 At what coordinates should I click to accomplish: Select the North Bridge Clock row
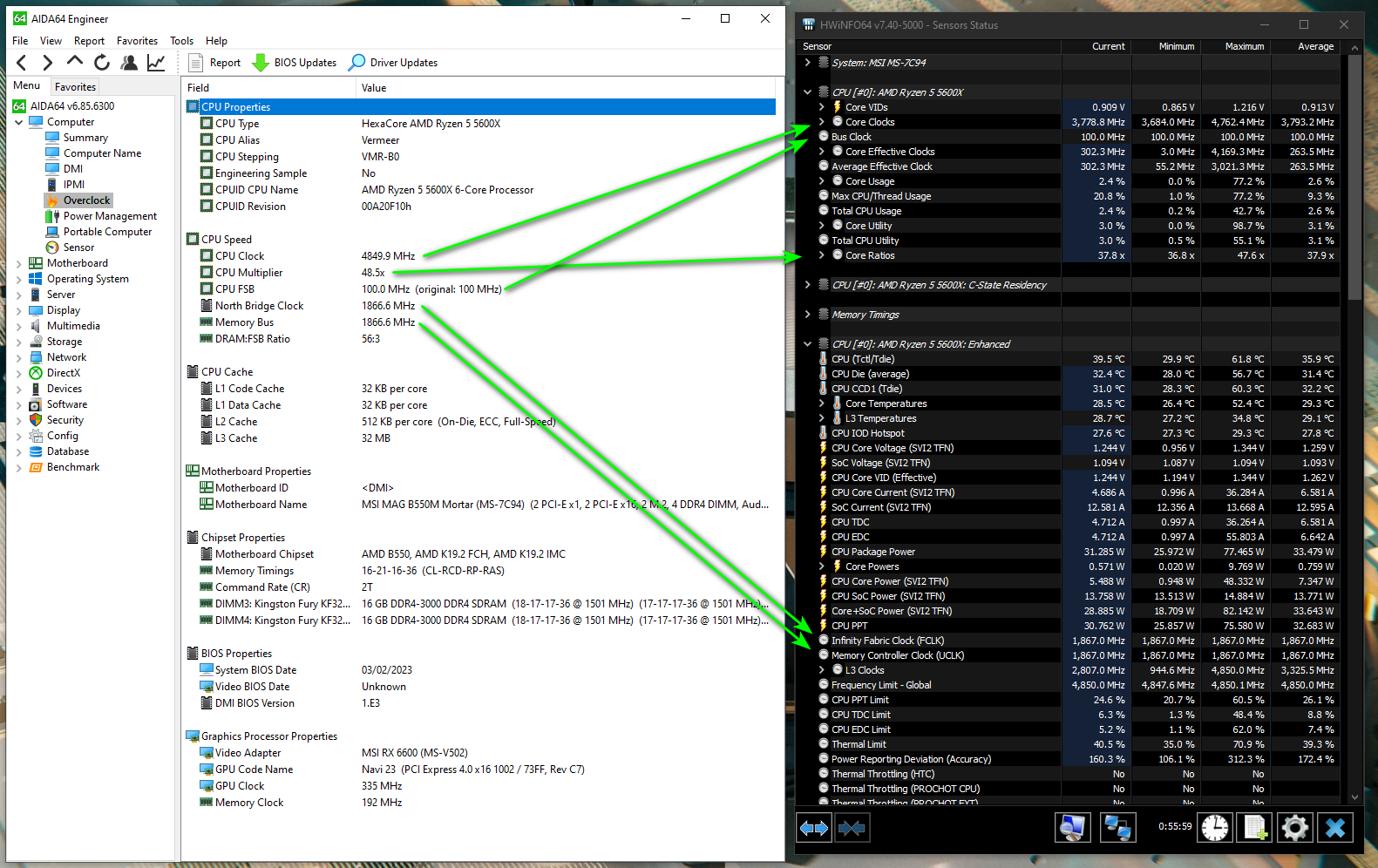click(x=480, y=306)
